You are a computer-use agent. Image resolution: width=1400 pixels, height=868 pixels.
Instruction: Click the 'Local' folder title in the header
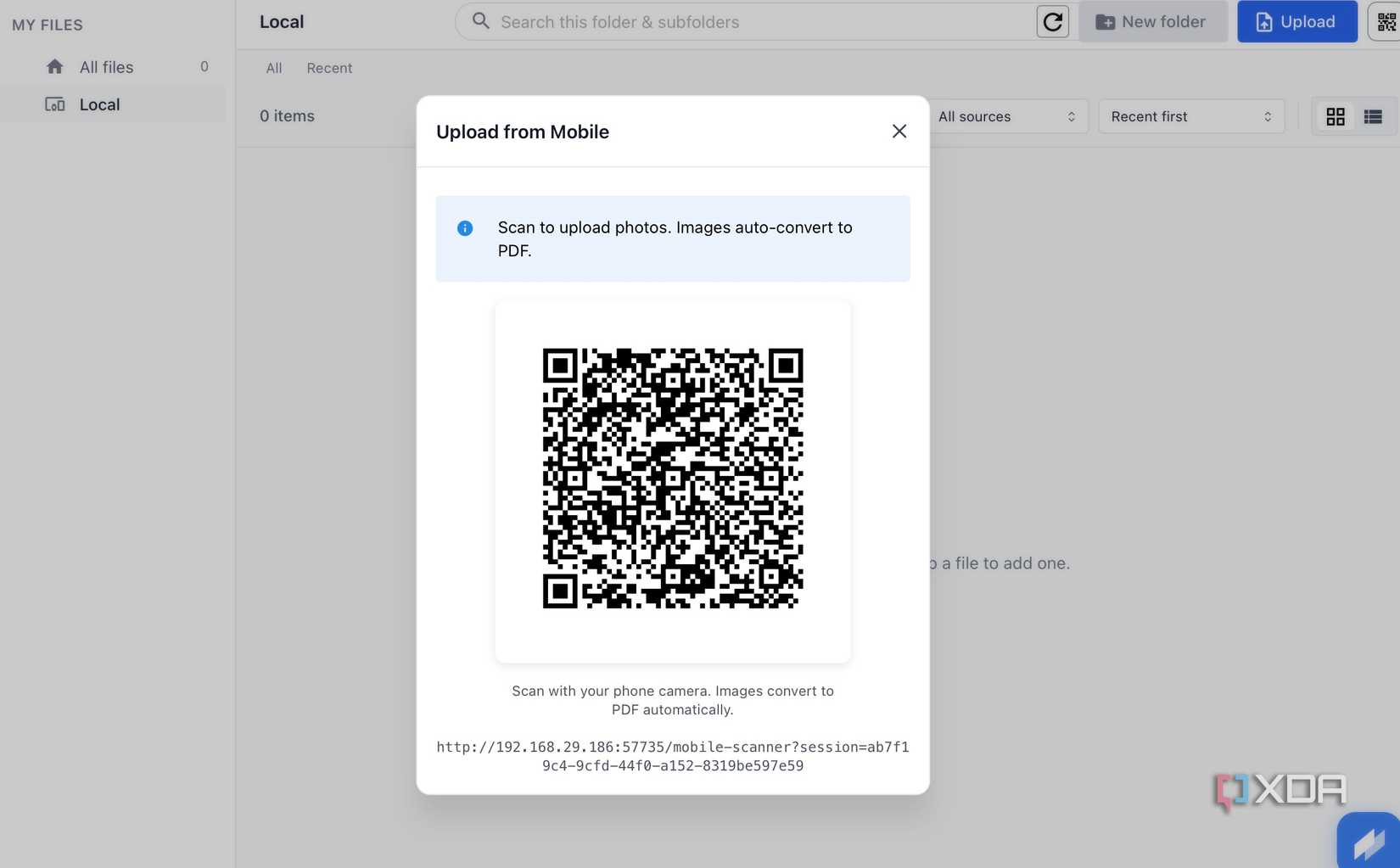[282, 22]
